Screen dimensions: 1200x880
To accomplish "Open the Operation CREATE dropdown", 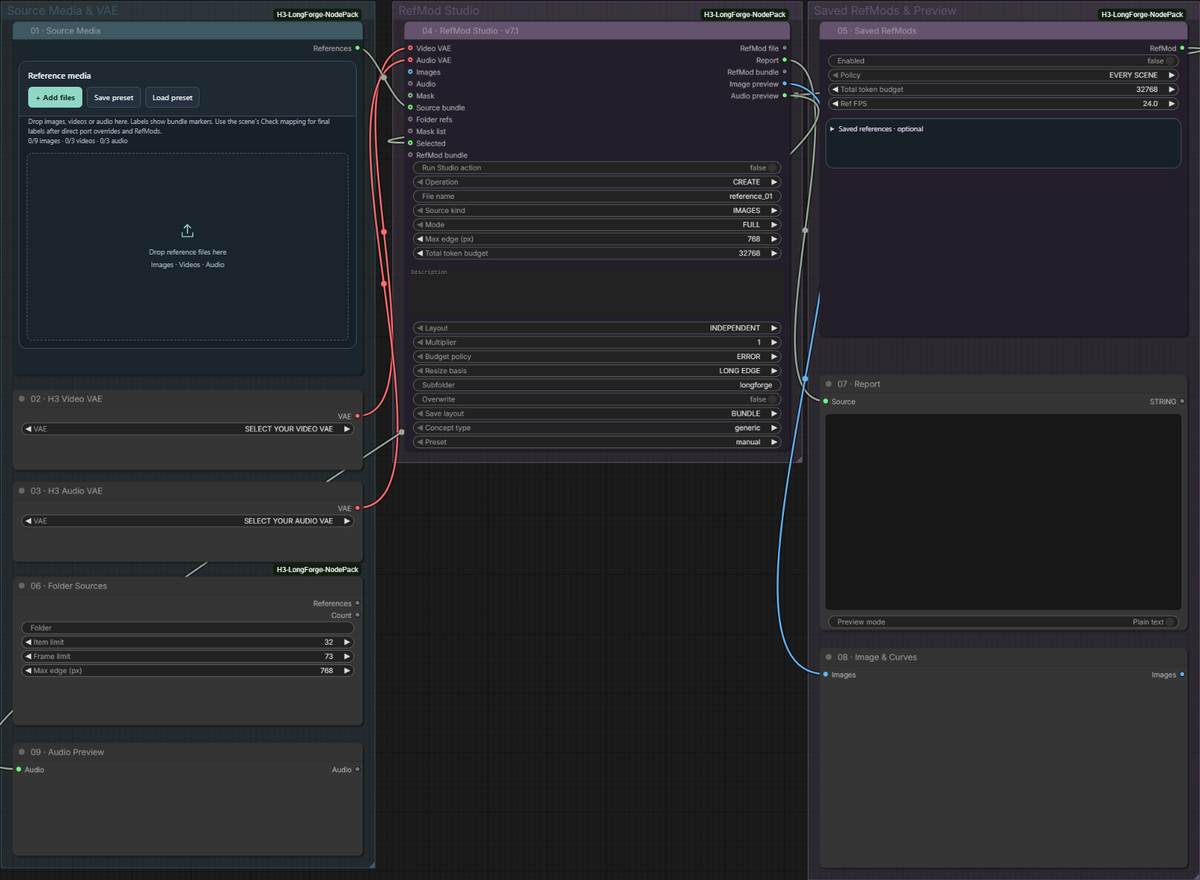I will pos(597,182).
